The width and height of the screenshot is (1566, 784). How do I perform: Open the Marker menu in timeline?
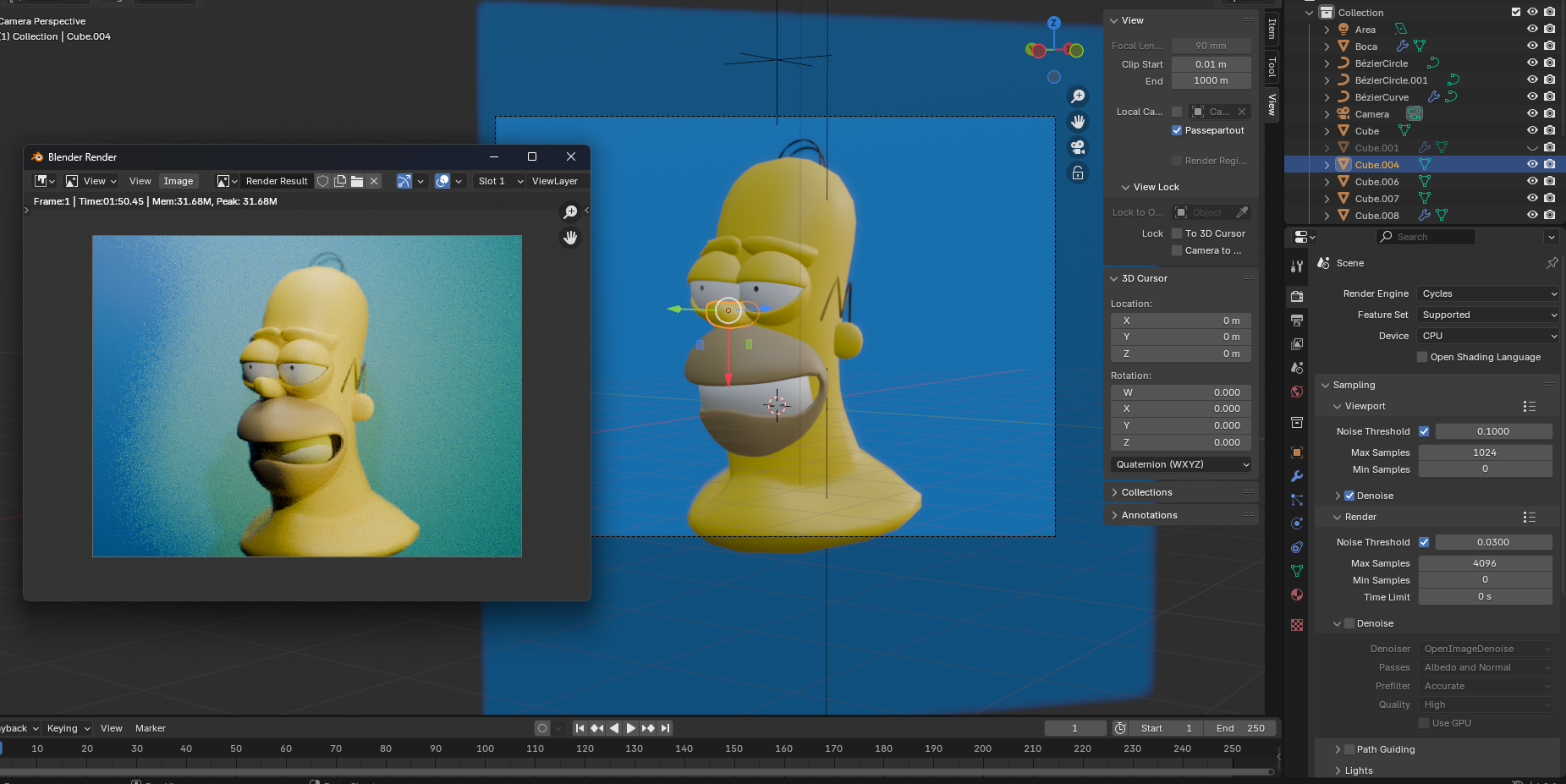[151, 728]
